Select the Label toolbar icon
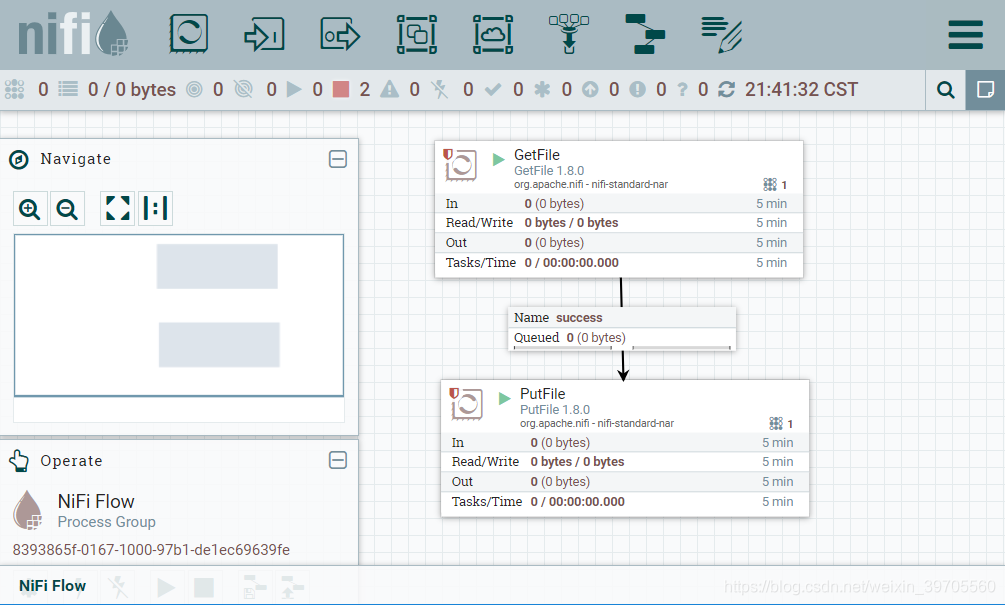 pyautogui.click(x=722, y=35)
